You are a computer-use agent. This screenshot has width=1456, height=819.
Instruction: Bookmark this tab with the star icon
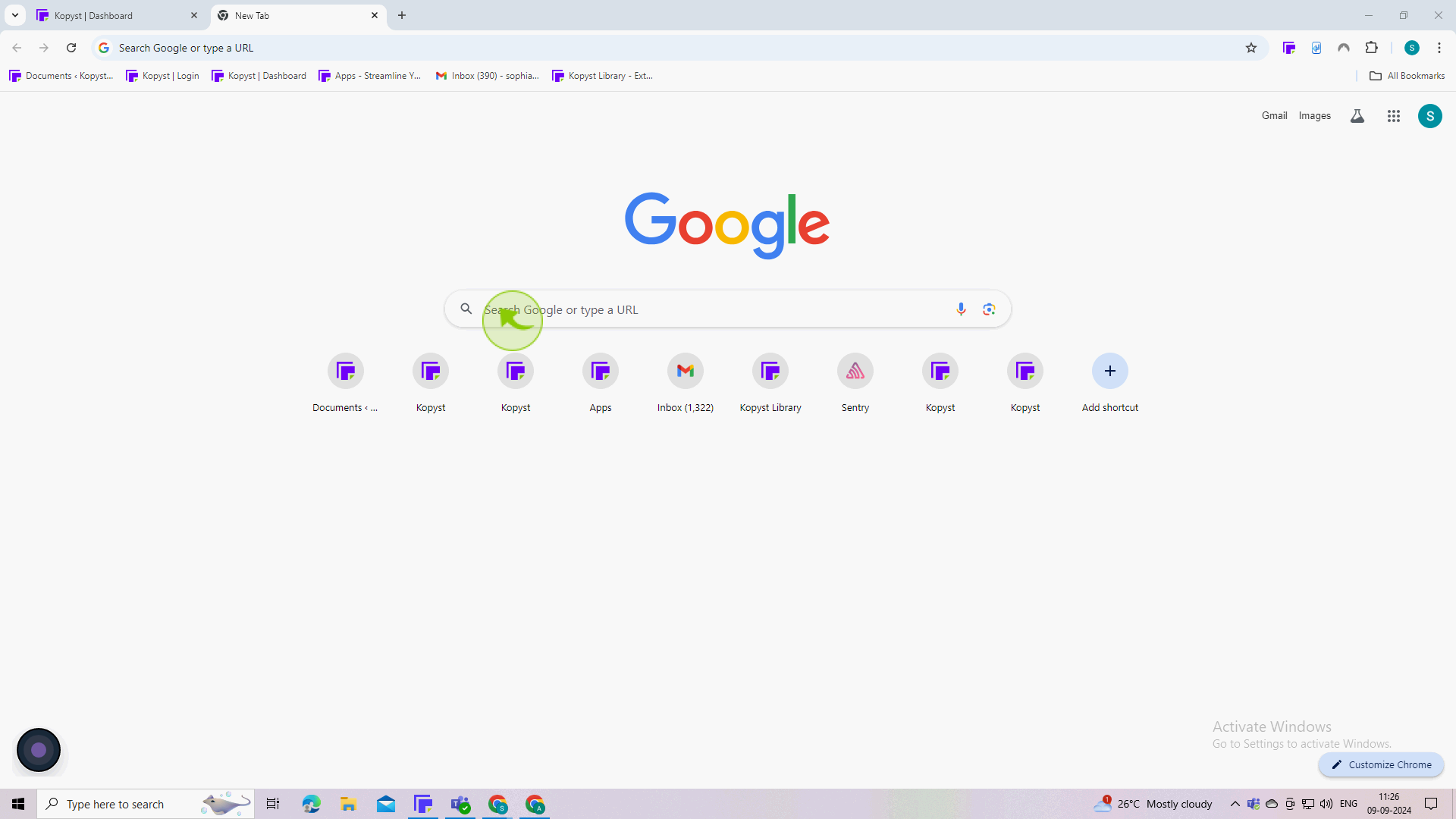(x=1251, y=48)
